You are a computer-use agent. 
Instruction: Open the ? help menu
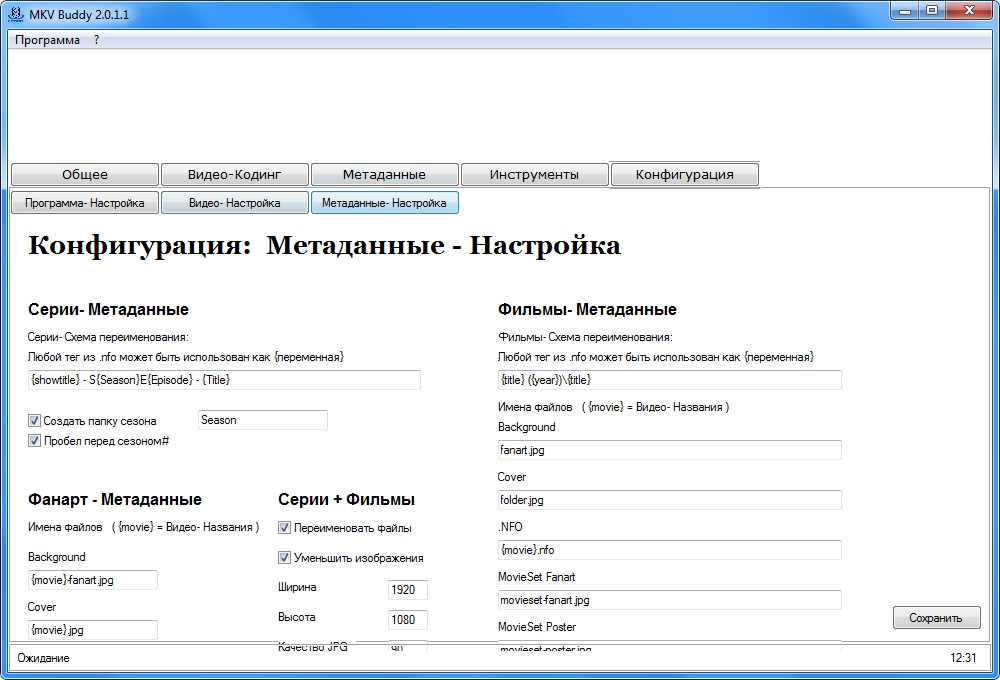96,40
